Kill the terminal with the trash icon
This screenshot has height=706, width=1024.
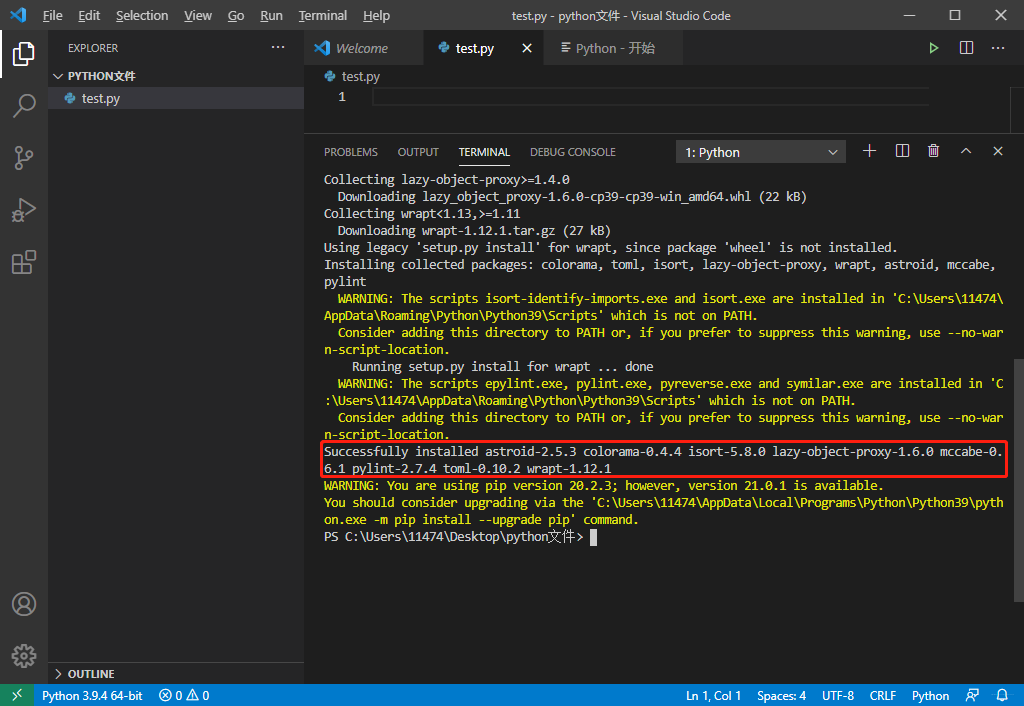click(933, 150)
